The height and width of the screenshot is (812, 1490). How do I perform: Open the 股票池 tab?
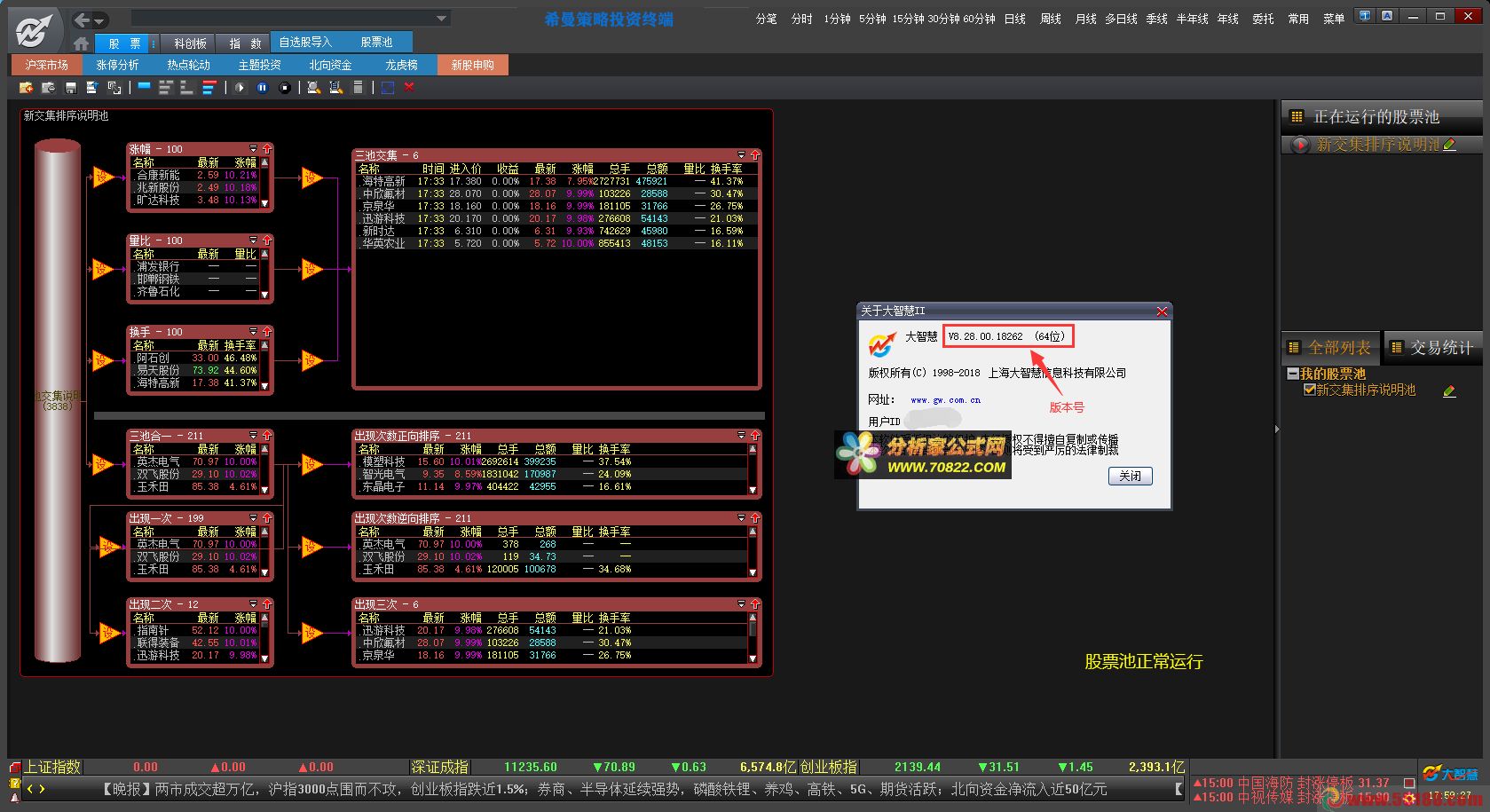(x=376, y=42)
